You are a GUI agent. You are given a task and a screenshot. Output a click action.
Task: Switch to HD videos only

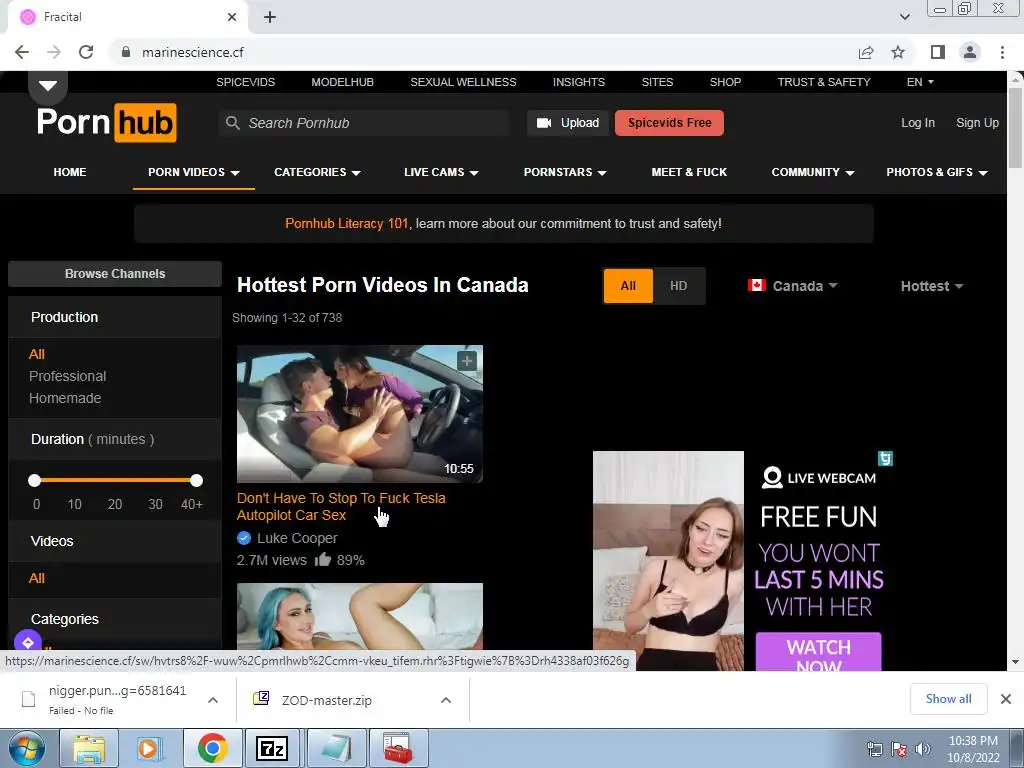(679, 286)
